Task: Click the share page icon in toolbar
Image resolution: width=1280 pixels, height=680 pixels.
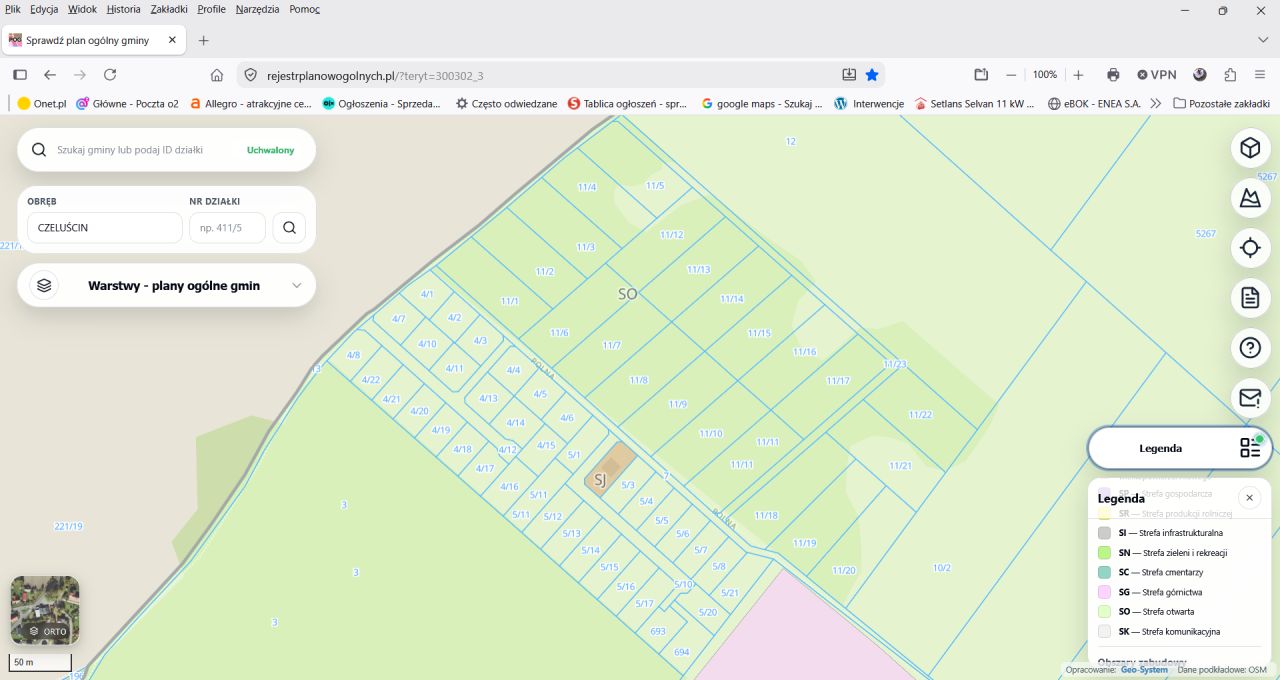Action: (981, 75)
